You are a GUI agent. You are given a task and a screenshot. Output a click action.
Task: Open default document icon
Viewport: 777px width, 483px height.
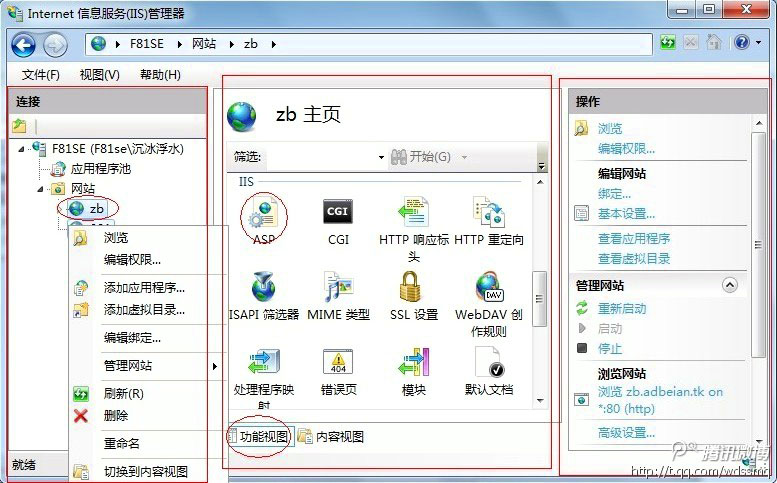490,362
